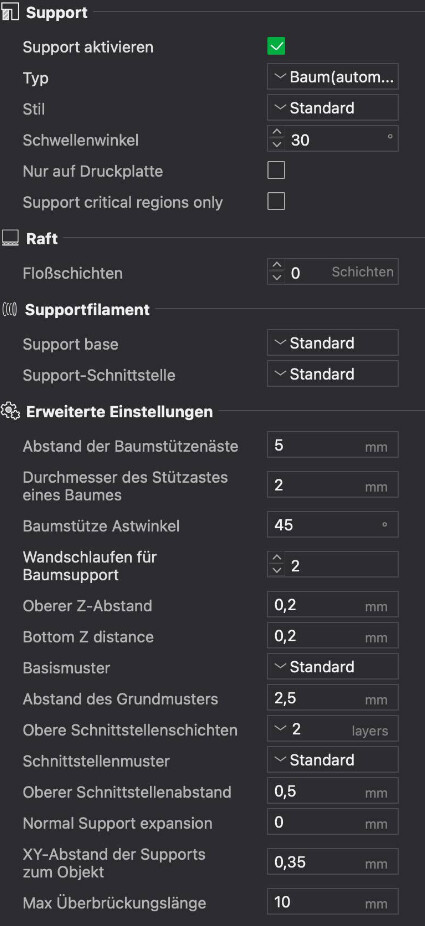Disable the Support aktivieren checkbox
Viewport: 425px width, 926px height.
click(x=276, y=47)
